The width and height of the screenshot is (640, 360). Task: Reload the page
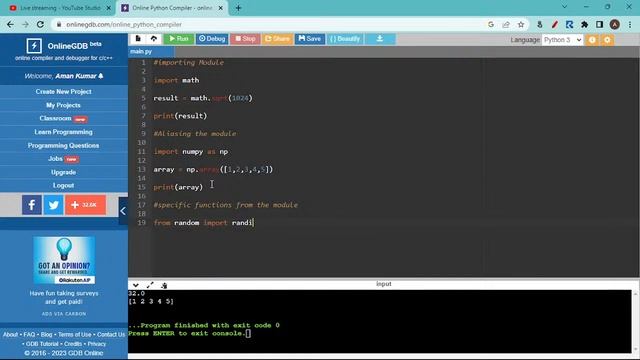tap(40, 24)
